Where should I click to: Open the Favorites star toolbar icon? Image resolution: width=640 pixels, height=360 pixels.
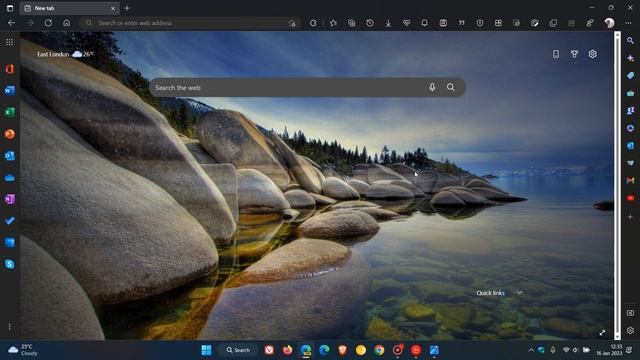[333, 23]
